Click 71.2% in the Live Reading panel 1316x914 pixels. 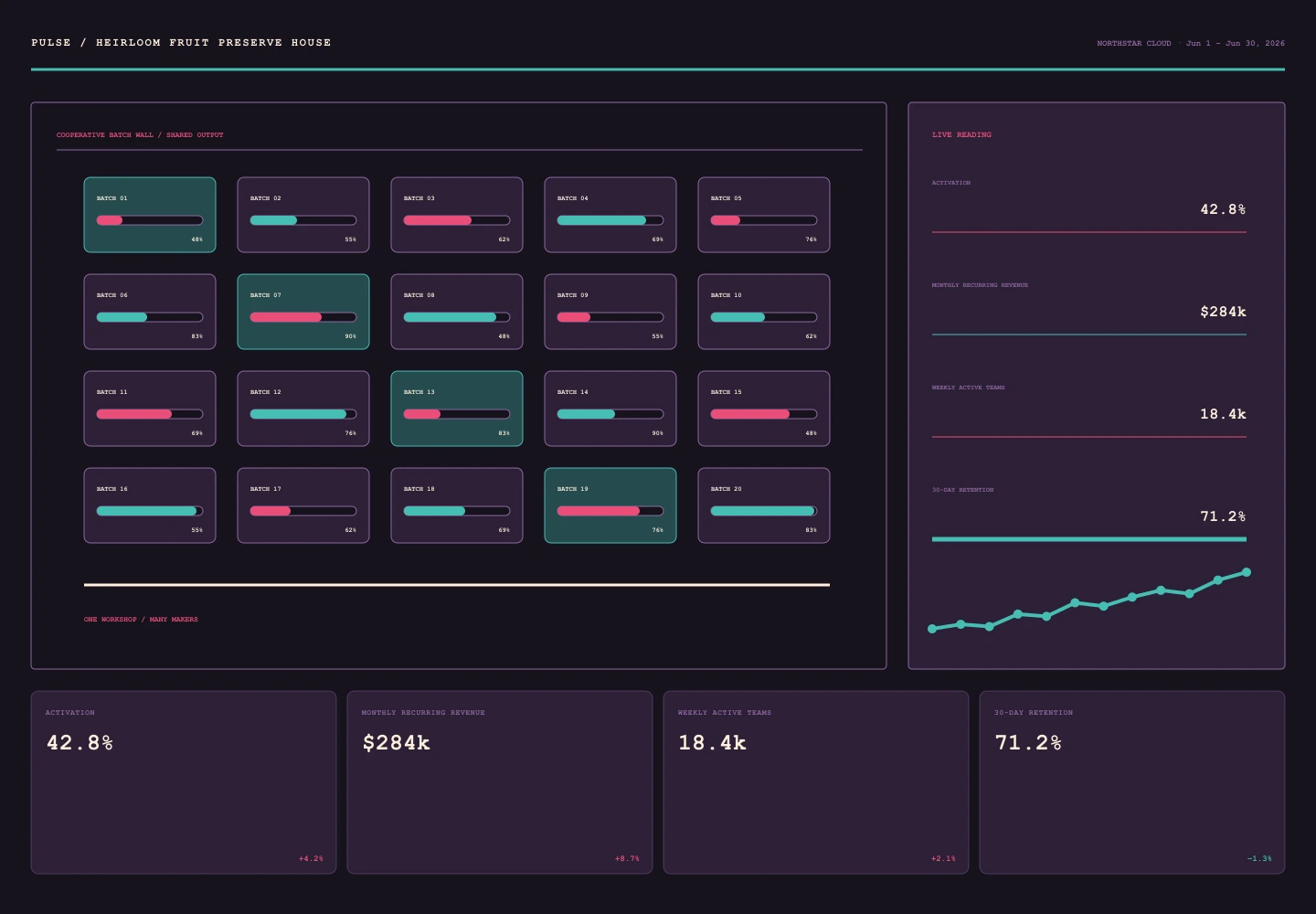pos(1223,516)
